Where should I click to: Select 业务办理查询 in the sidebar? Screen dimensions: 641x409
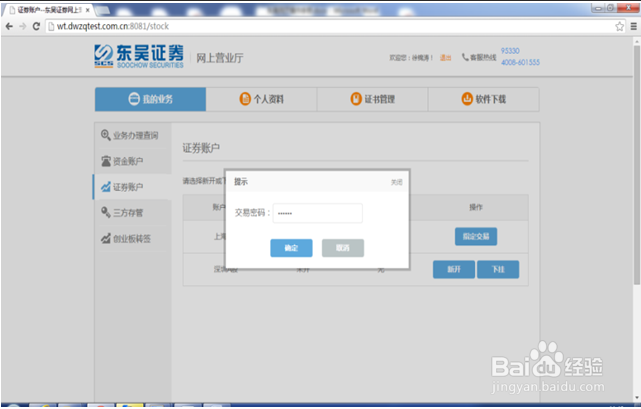(133, 135)
